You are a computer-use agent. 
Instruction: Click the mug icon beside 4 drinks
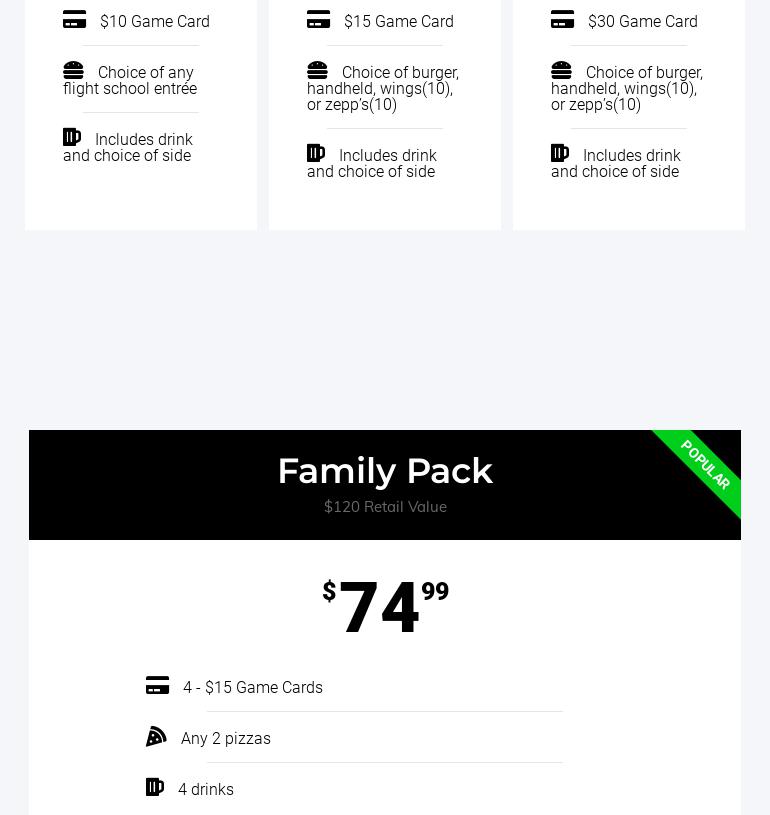(x=154, y=787)
